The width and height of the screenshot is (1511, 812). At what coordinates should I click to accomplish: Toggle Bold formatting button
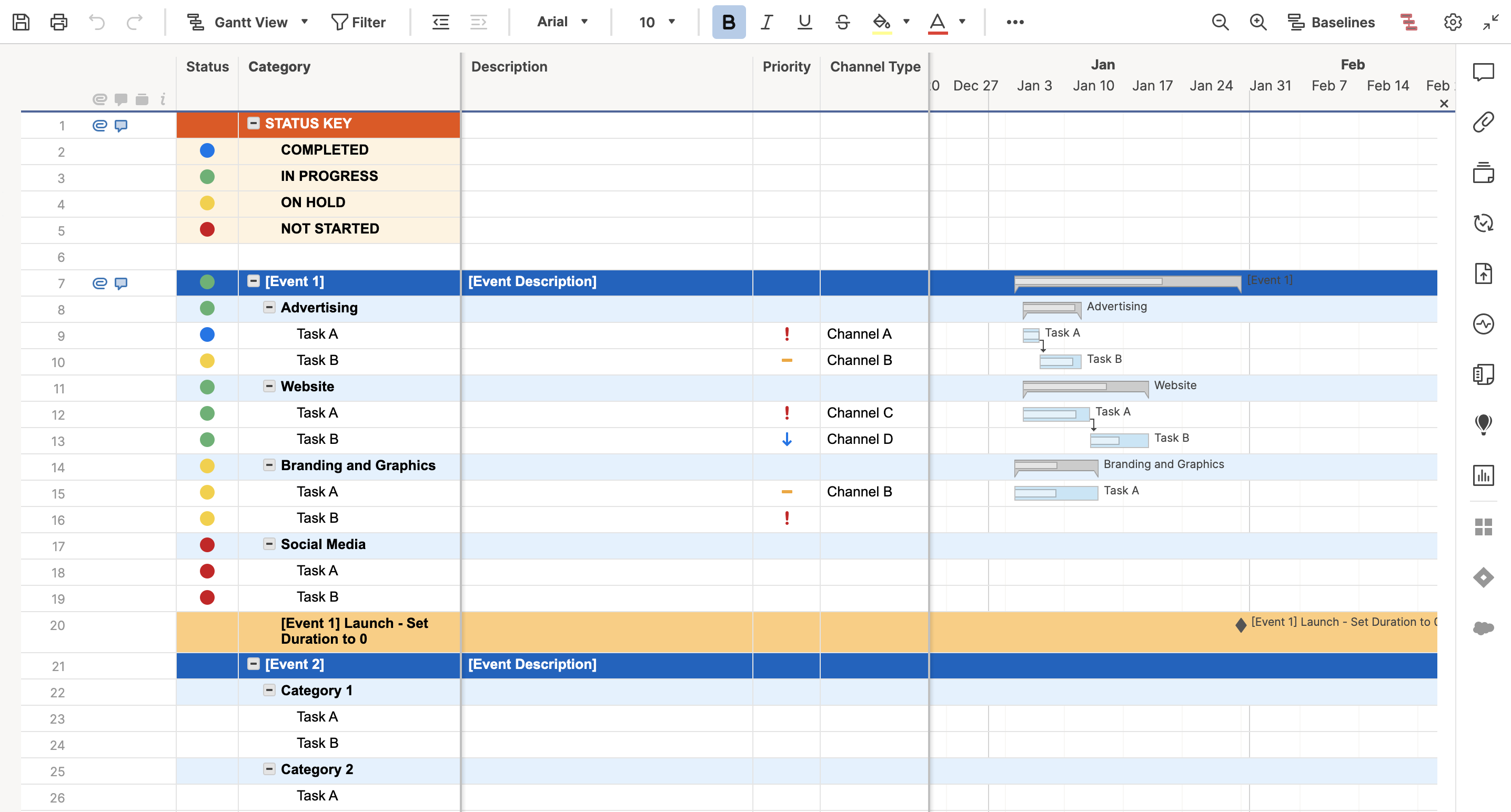point(729,22)
